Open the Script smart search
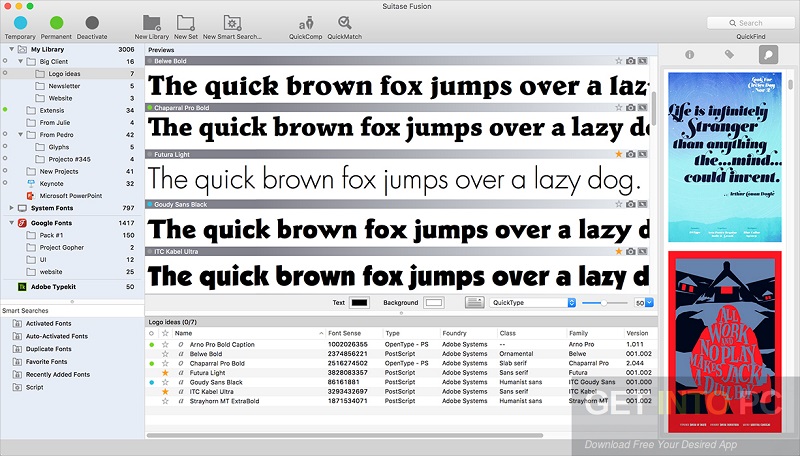The width and height of the screenshot is (800, 456). pos(34,387)
